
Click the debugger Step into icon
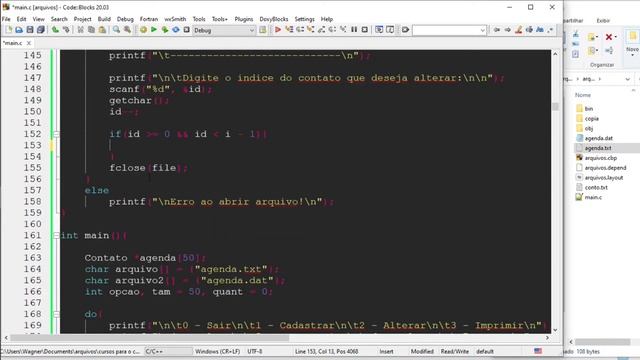(311, 30)
